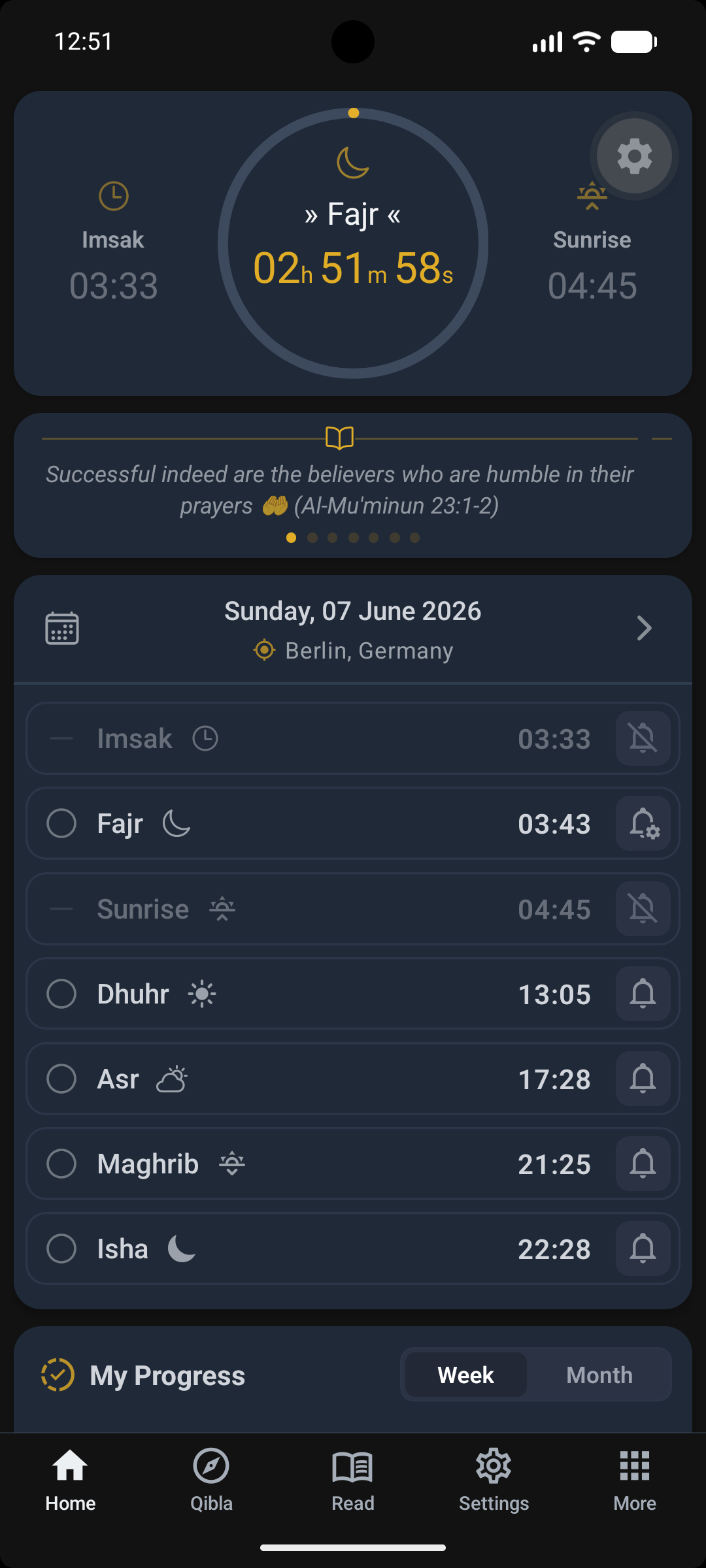This screenshot has width=706, height=1568.
Task: Tap the calendar icon beside the date
Action: (x=62, y=628)
